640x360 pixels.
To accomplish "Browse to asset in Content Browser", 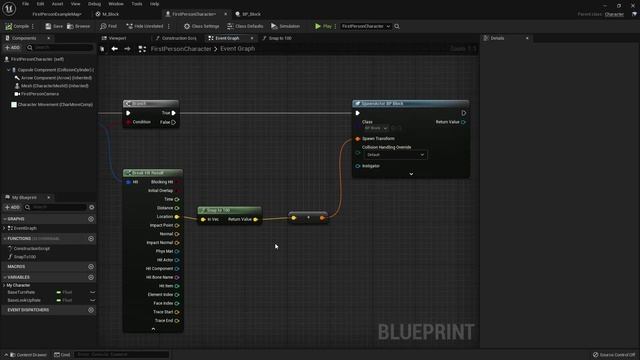I will pos(78,26).
